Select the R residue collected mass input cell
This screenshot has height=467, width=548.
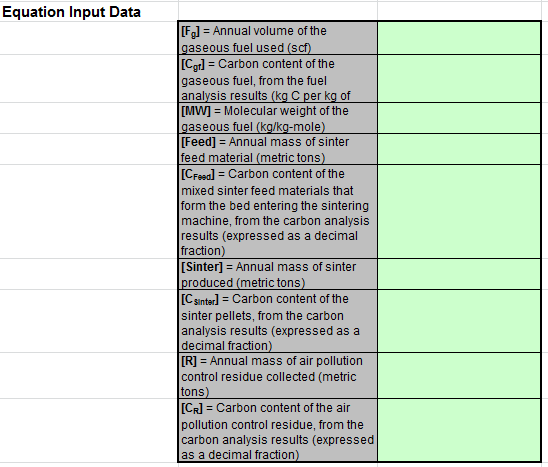[459, 376]
